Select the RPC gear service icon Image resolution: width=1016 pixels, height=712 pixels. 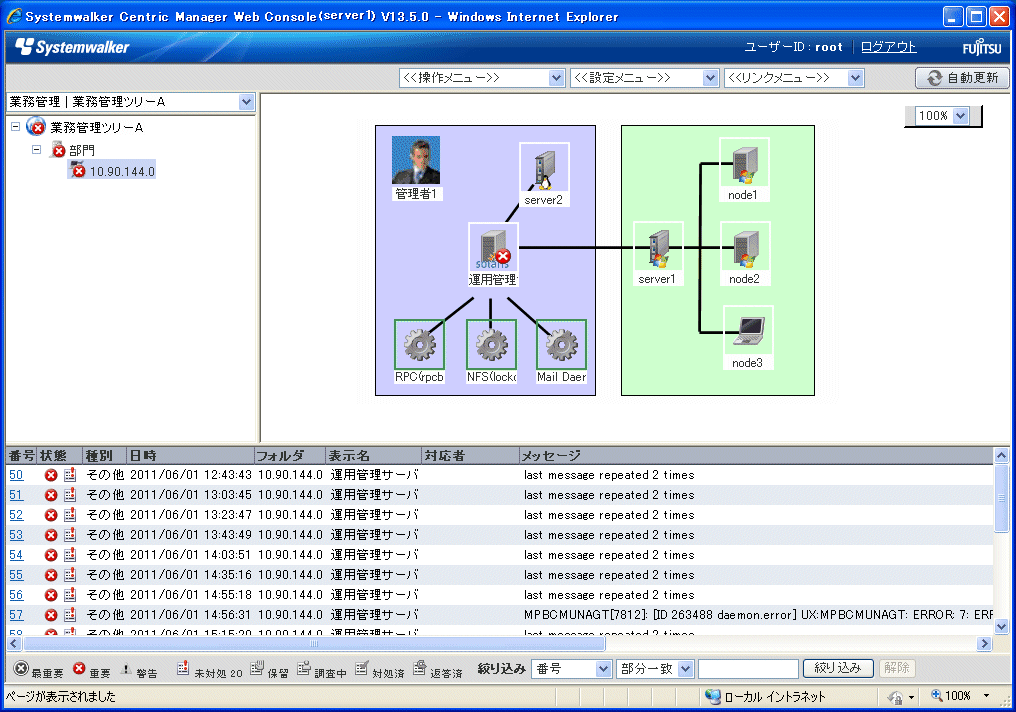click(x=420, y=345)
